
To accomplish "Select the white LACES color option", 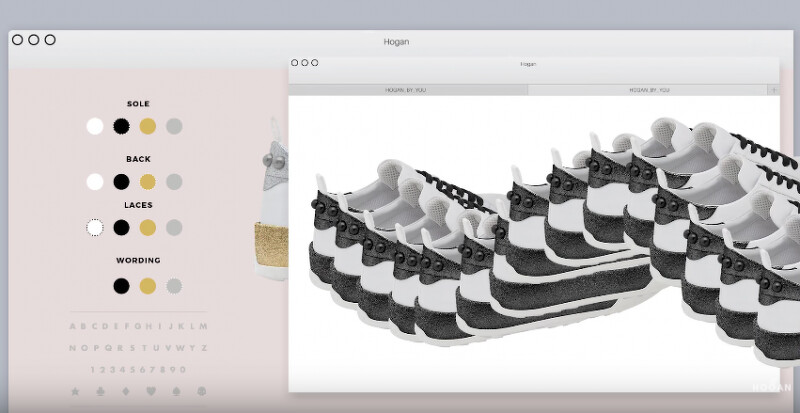I will click(x=95, y=227).
